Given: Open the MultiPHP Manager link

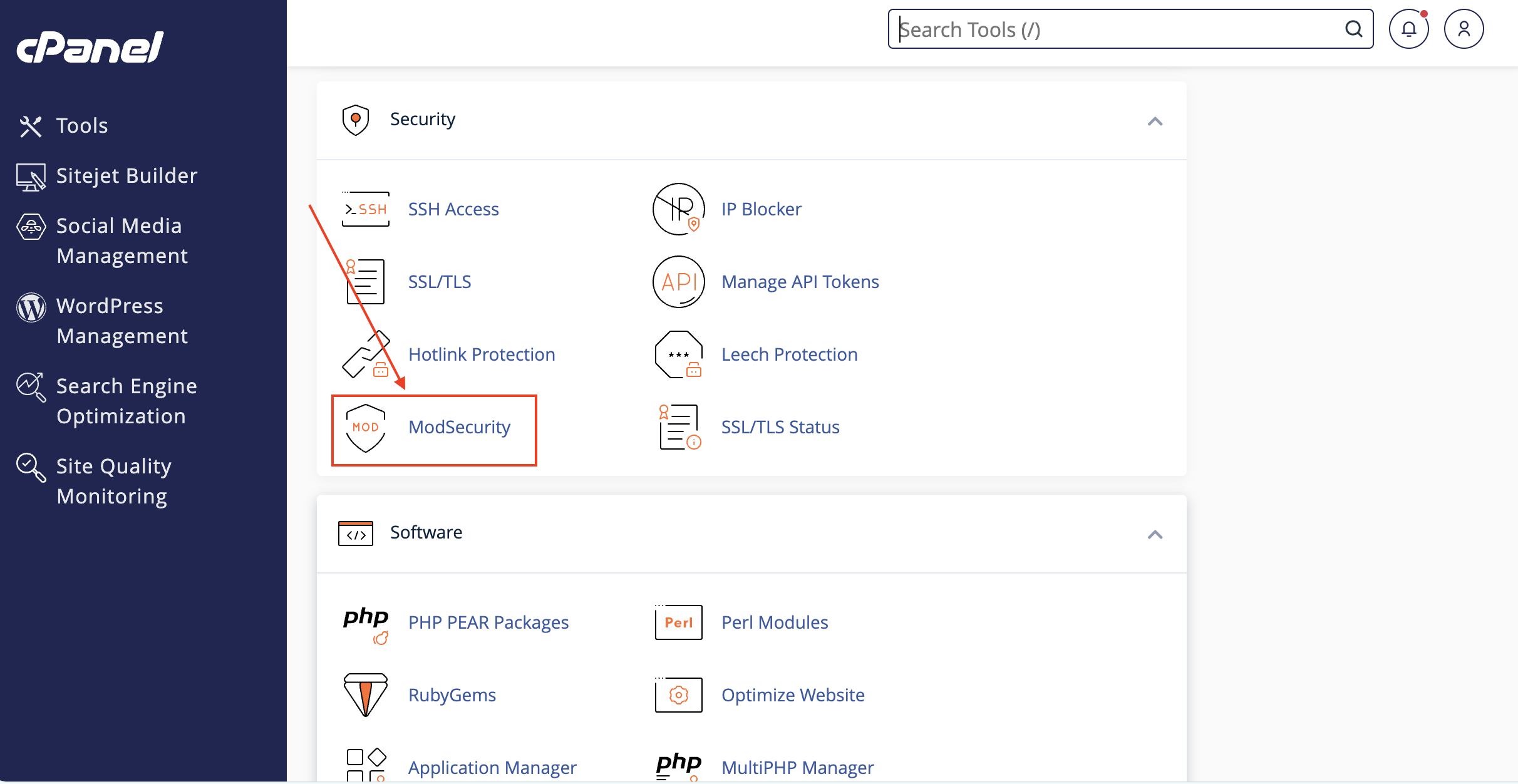Looking at the screenshot, I should click(x=797, y=768).
